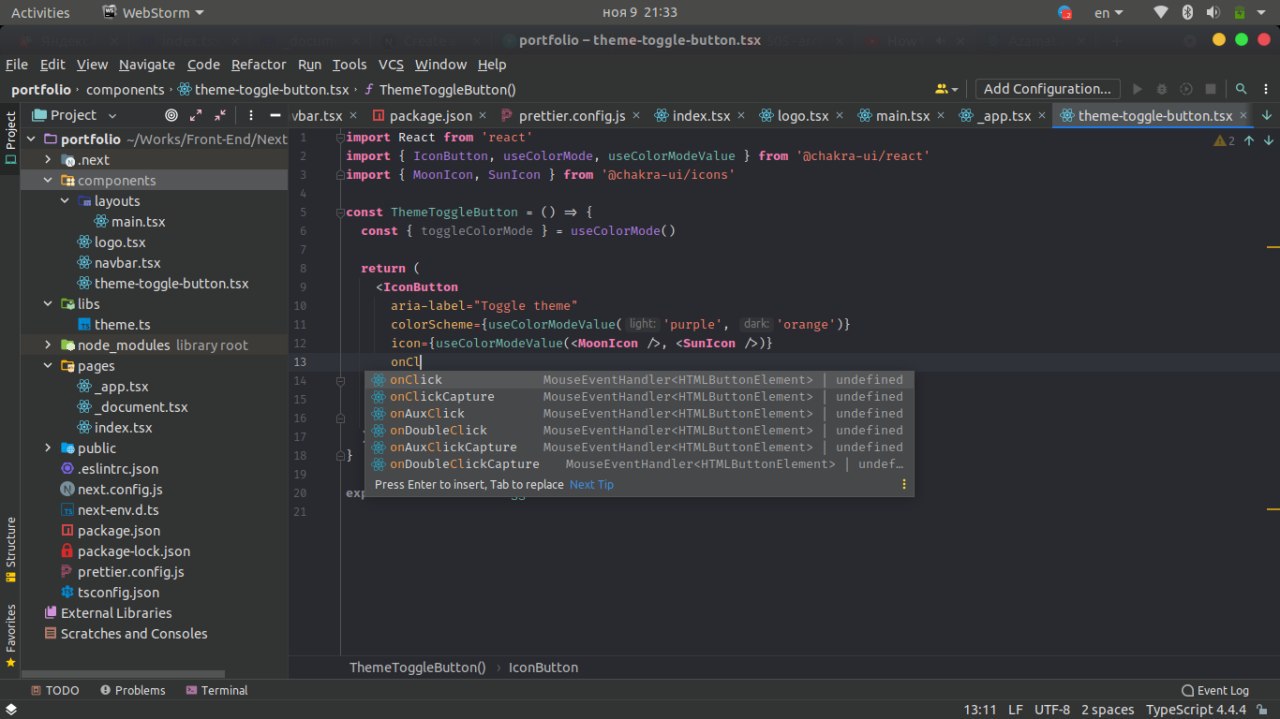Click the Debug bug icon in toolbar
1280x719 pixels.
[x=1162, y=89]
